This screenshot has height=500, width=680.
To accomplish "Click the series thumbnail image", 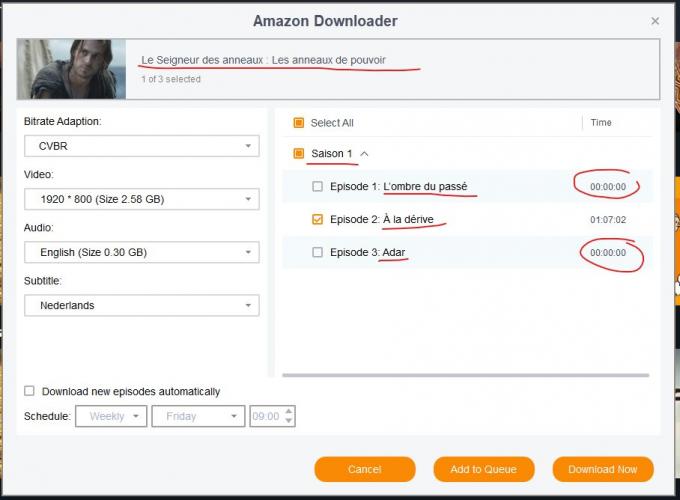I will [x=72, y=69].
